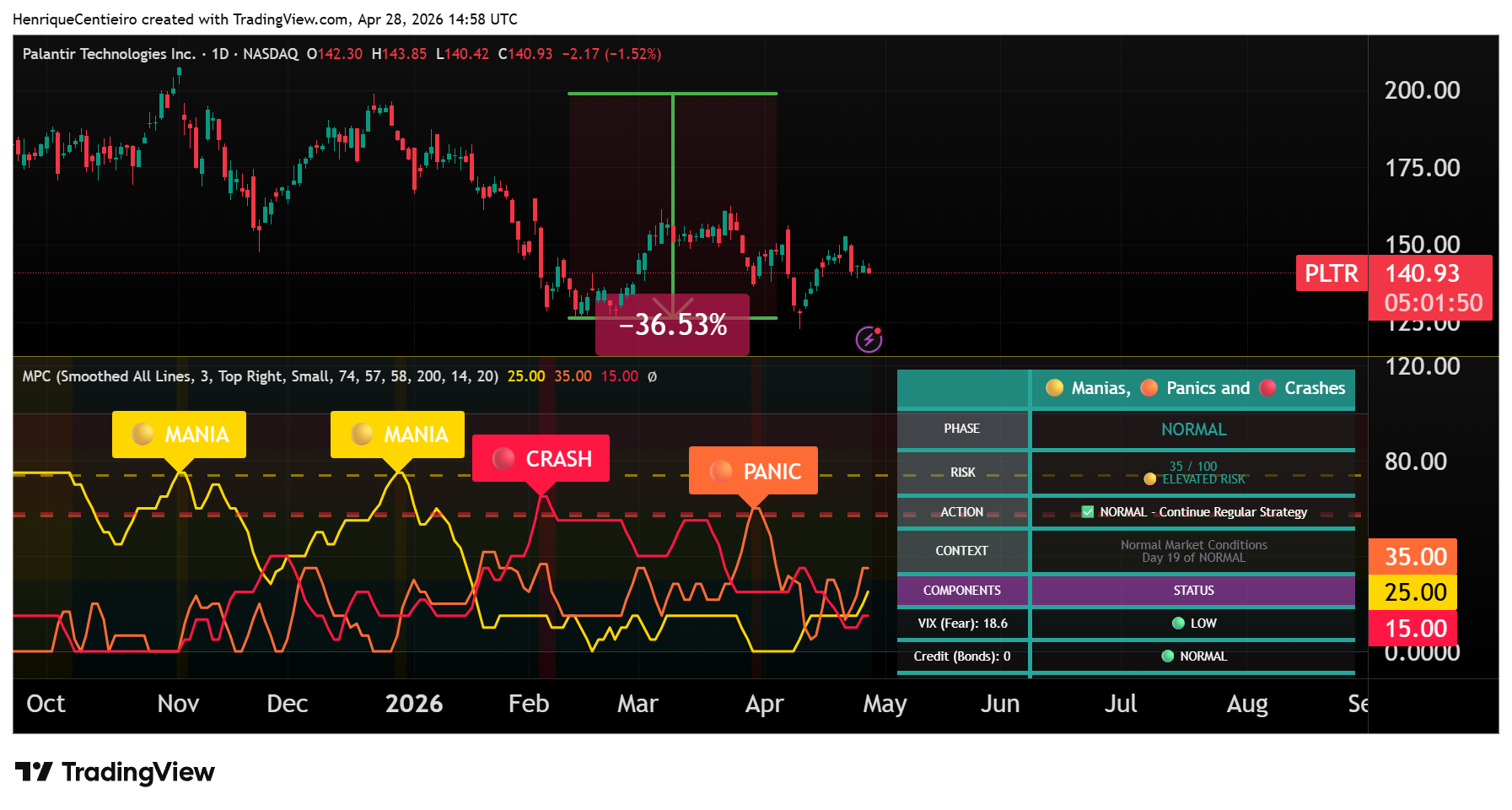Click the Palantir Technologies Inc. symbol title

click(109, 54)
